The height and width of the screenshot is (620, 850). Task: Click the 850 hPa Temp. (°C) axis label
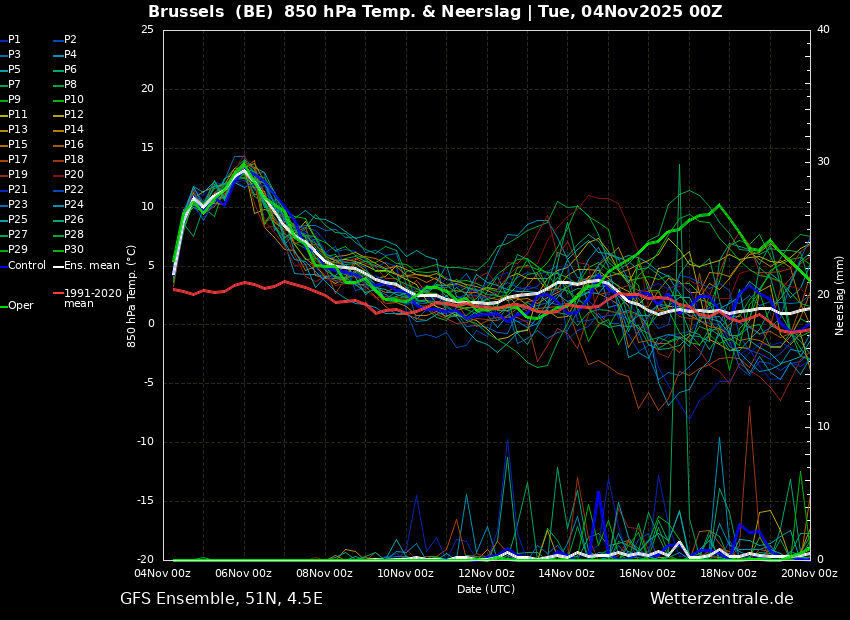[x=132, y=295]
